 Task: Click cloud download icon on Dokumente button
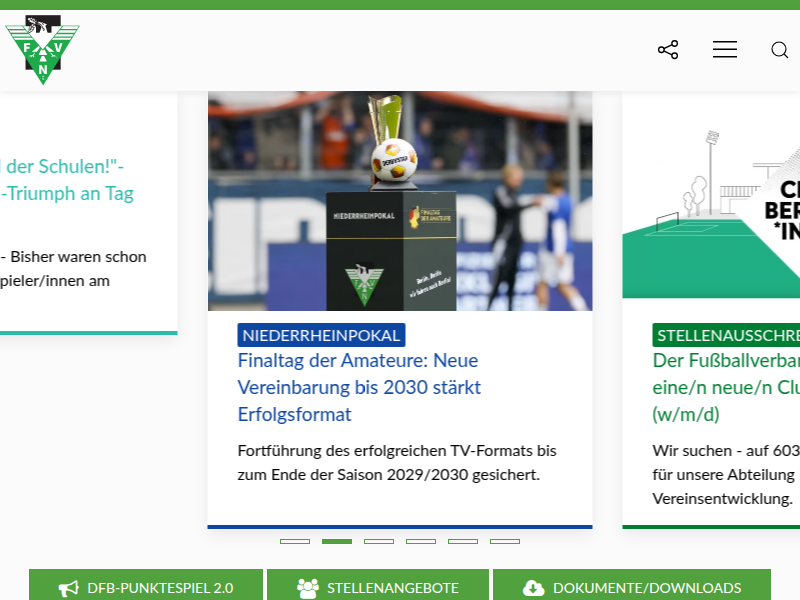click(534, 588)
